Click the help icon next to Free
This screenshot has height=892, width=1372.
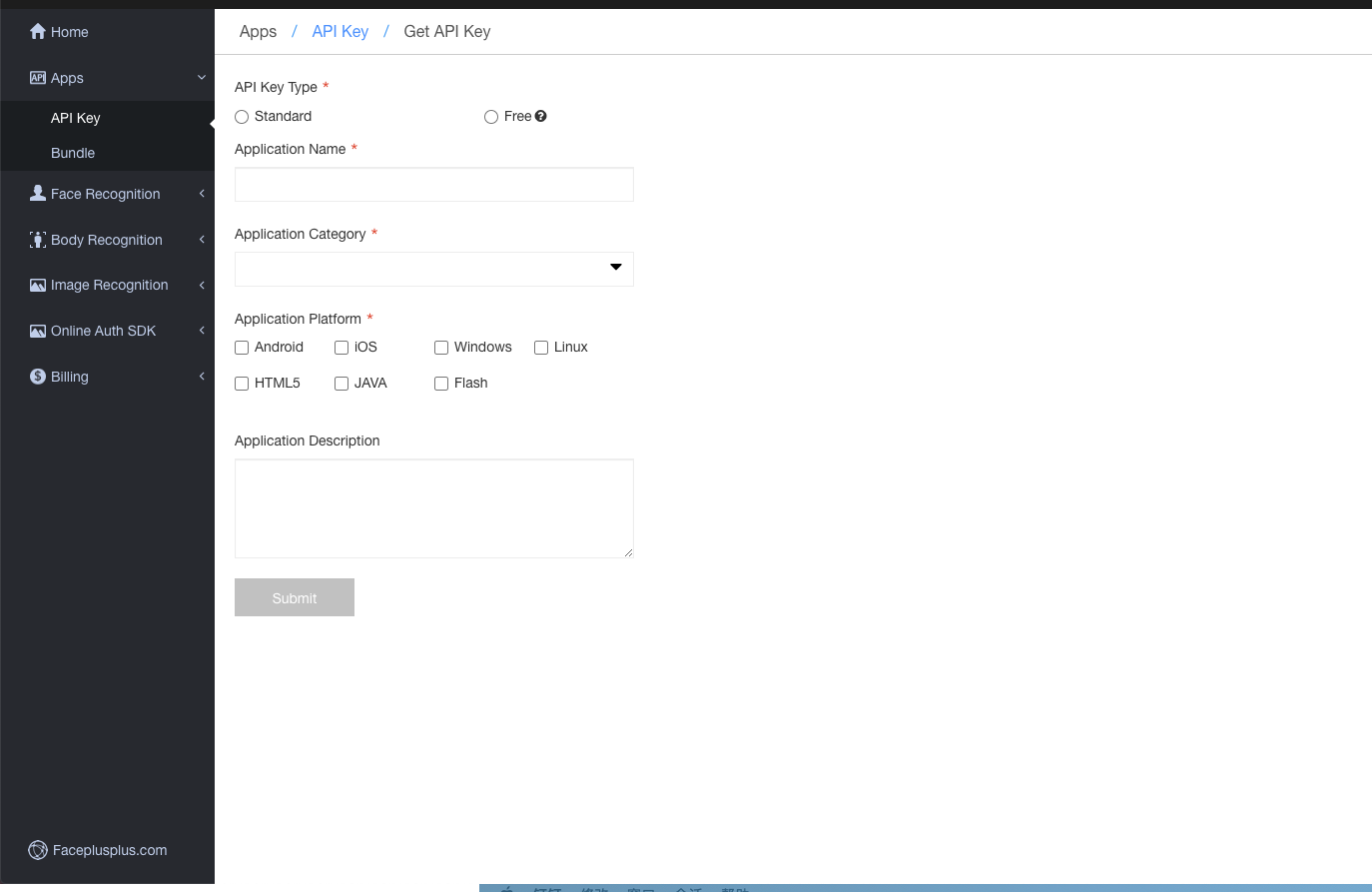(x=540, y=117)
